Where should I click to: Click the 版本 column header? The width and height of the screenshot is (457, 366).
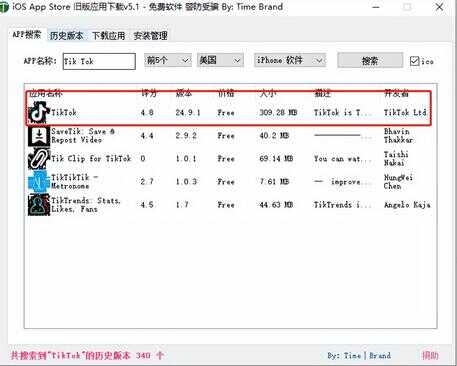tap(184, 93)
